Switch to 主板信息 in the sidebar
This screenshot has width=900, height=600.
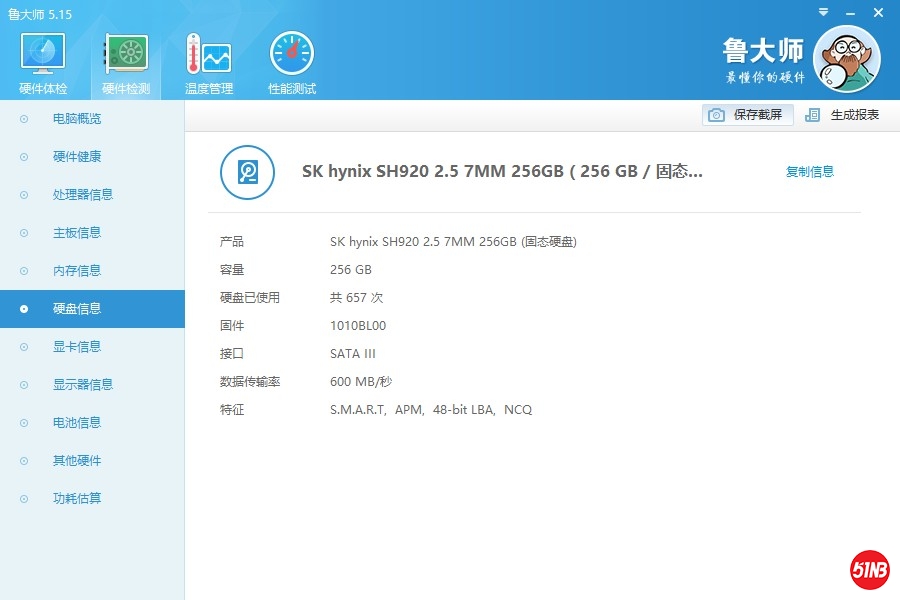point(75,232)
